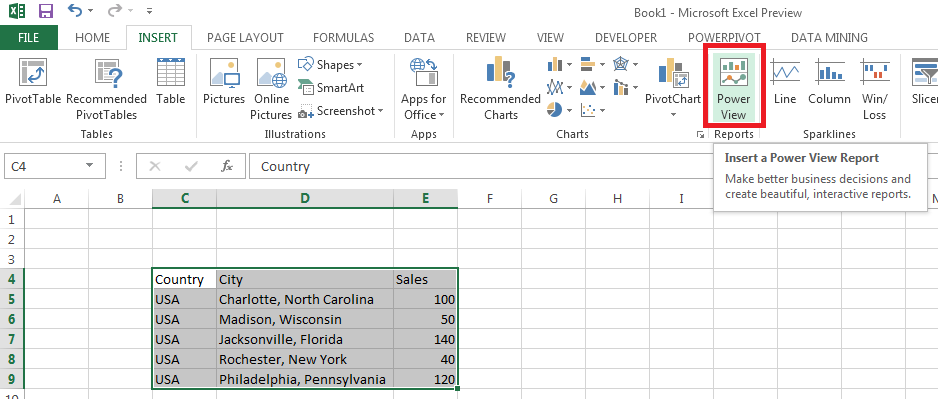Insert a combo chart
Viewport: 938px width, 399px height.
coord(622,87)
